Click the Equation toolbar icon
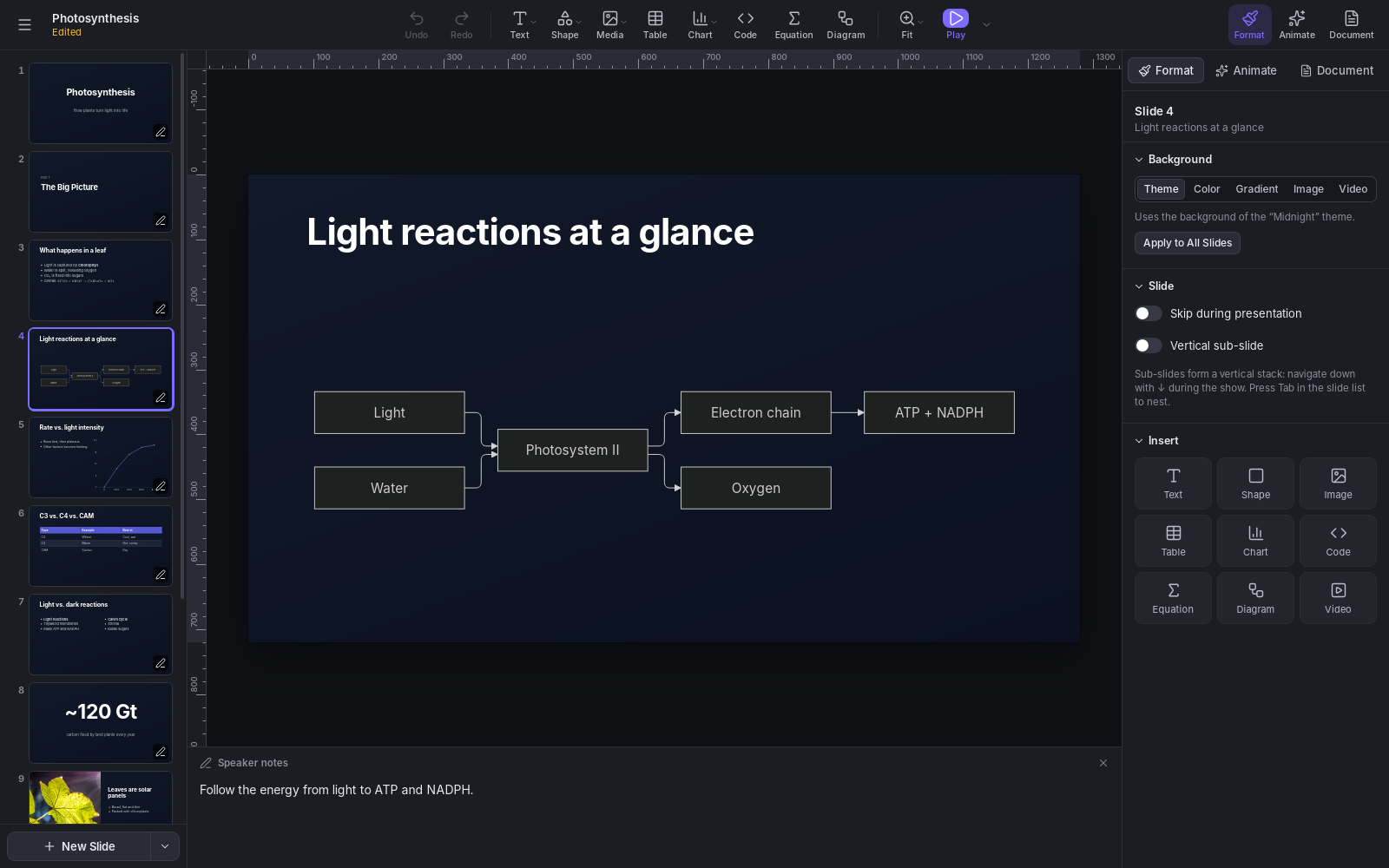 794,24
